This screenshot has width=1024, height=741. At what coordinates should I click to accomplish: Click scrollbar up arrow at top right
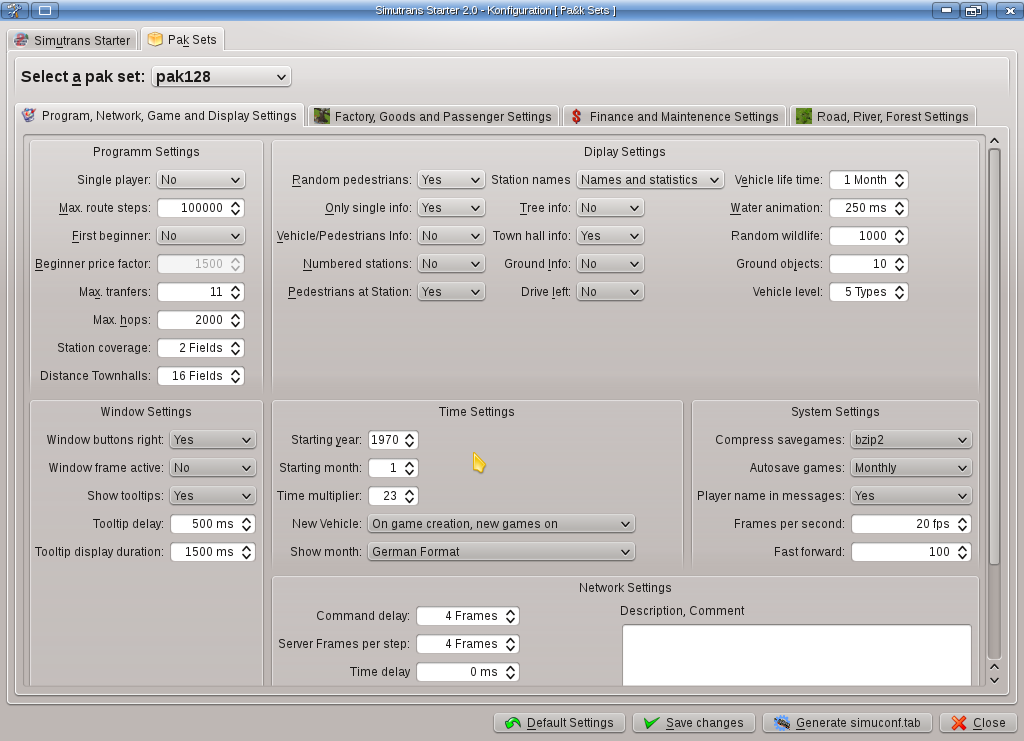pyautogui.click(x=995, y=140)
